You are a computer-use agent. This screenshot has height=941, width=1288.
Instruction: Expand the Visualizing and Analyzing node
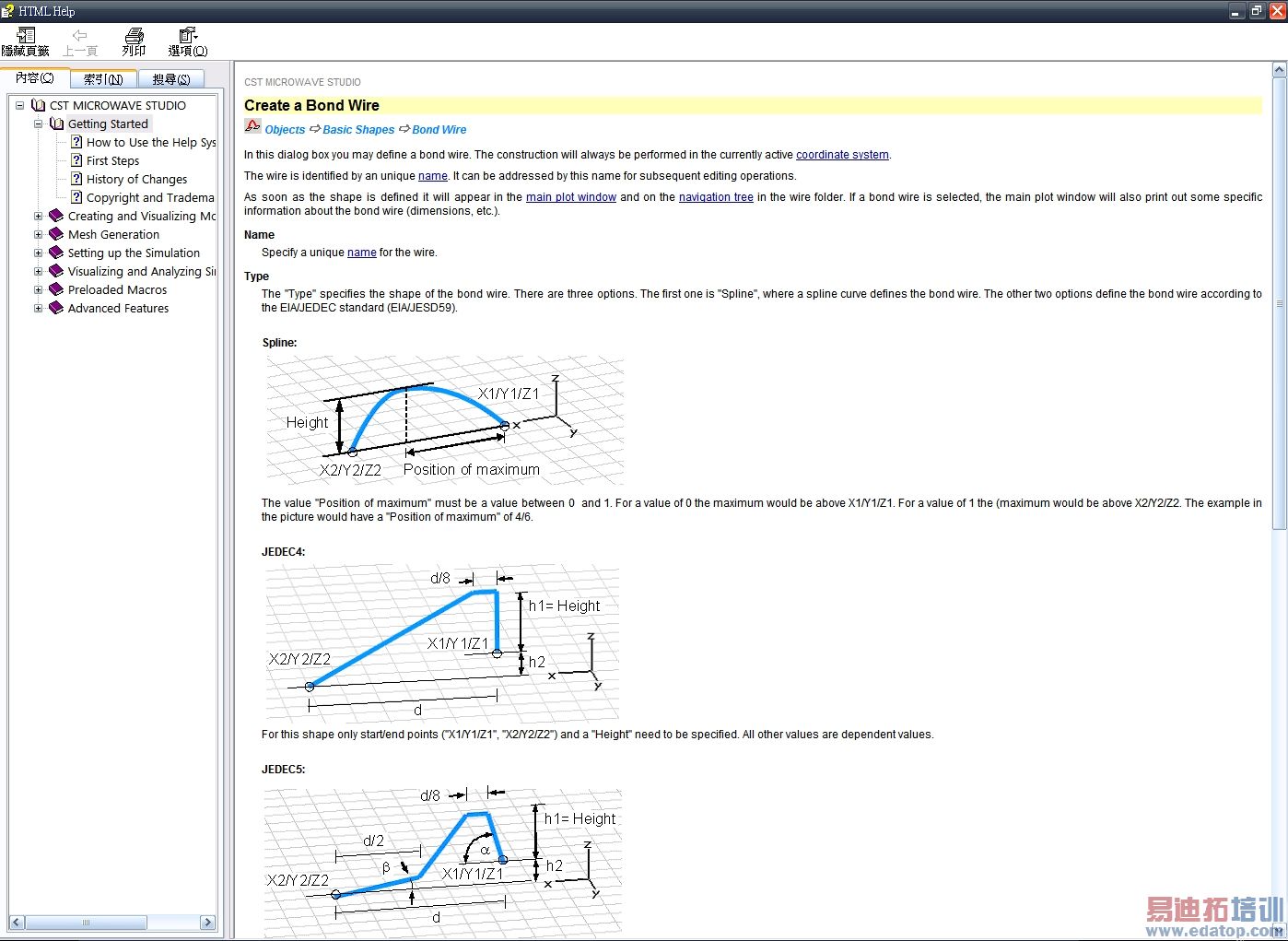click(38, 271)
